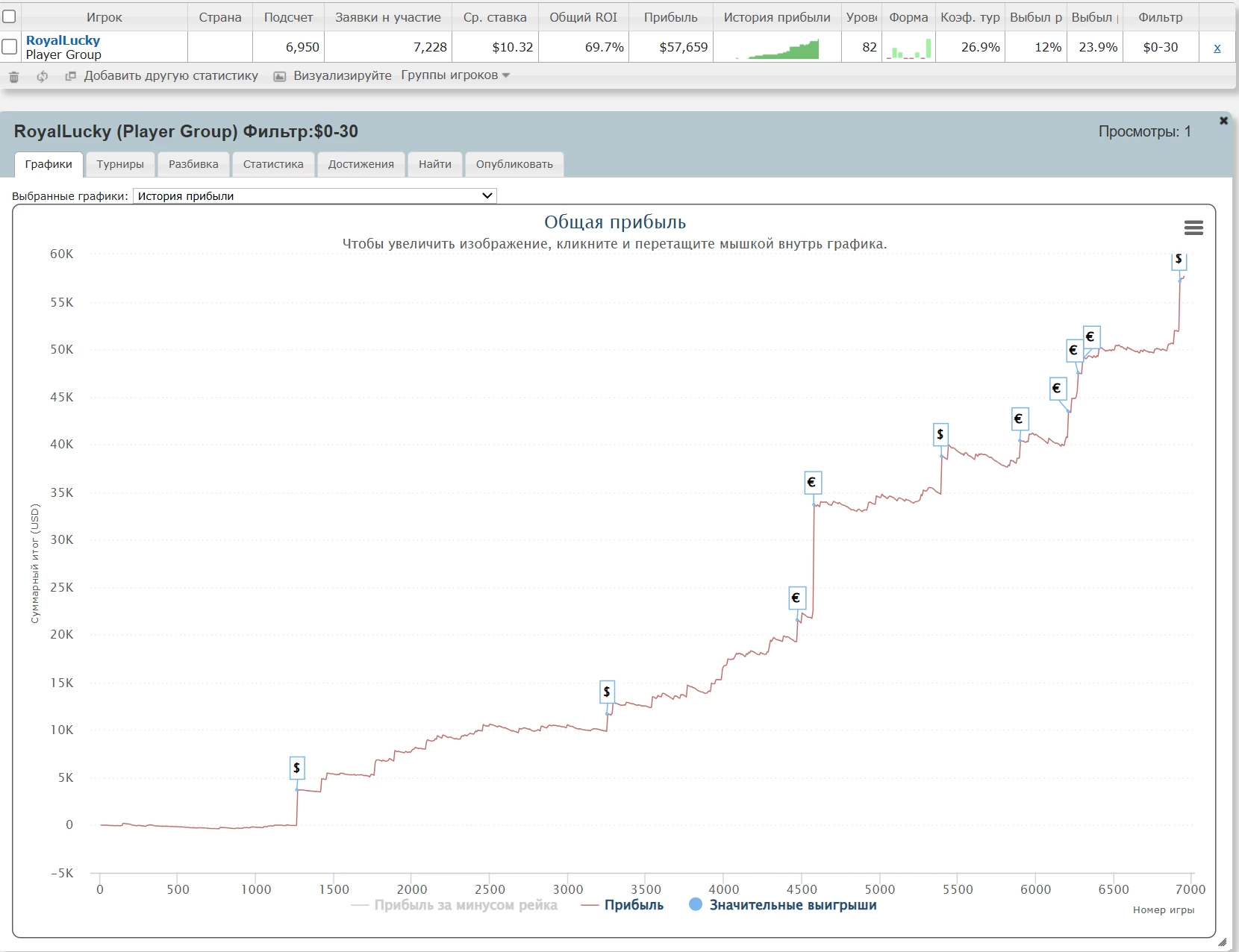The width and height of the screenshot is (1239, 952).
Task: Check the RoyalLucky row checkbox
Action: point(10,47)
